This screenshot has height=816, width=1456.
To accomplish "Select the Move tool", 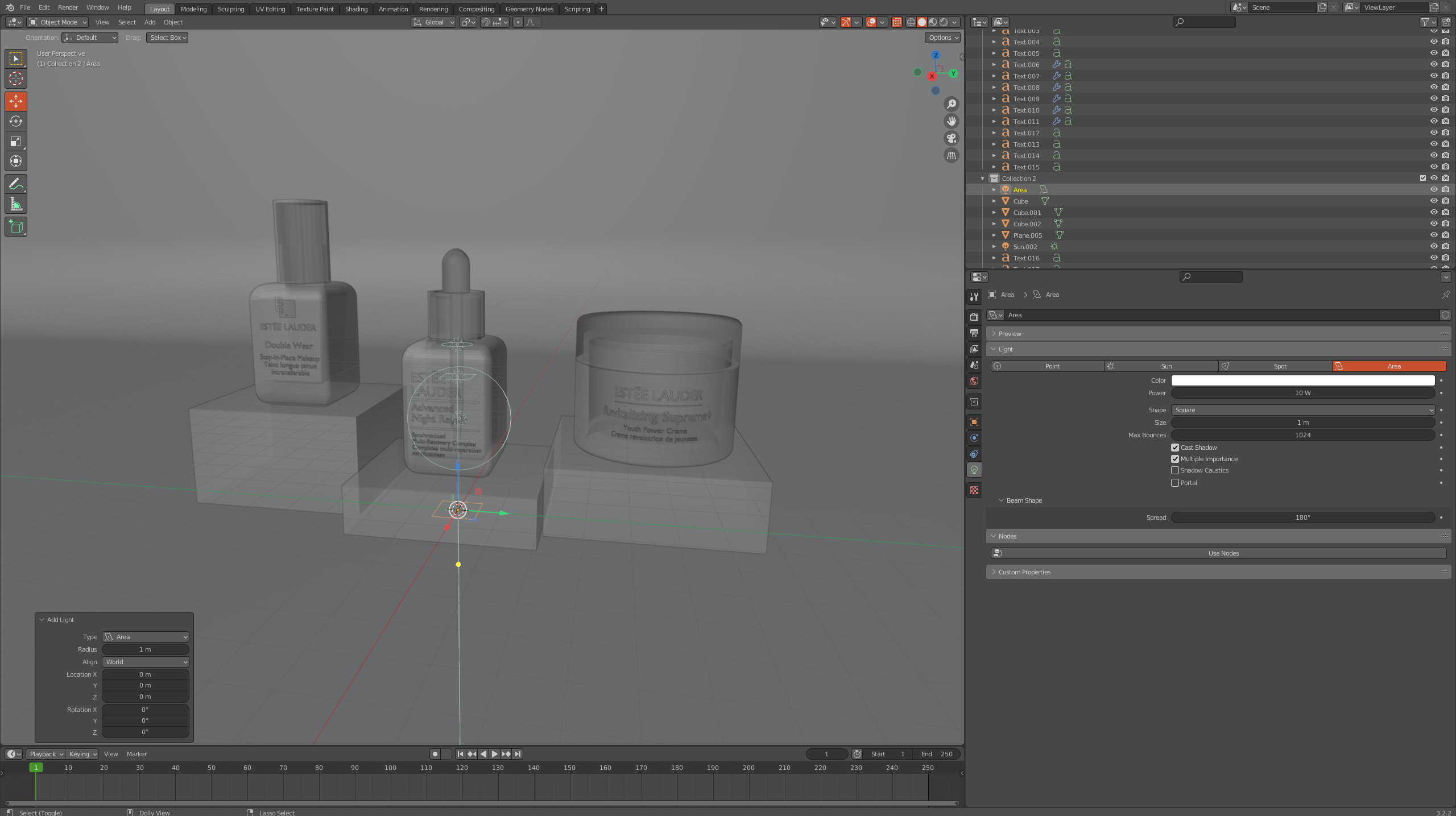I will pyautogui.click(x=16, y=101).
